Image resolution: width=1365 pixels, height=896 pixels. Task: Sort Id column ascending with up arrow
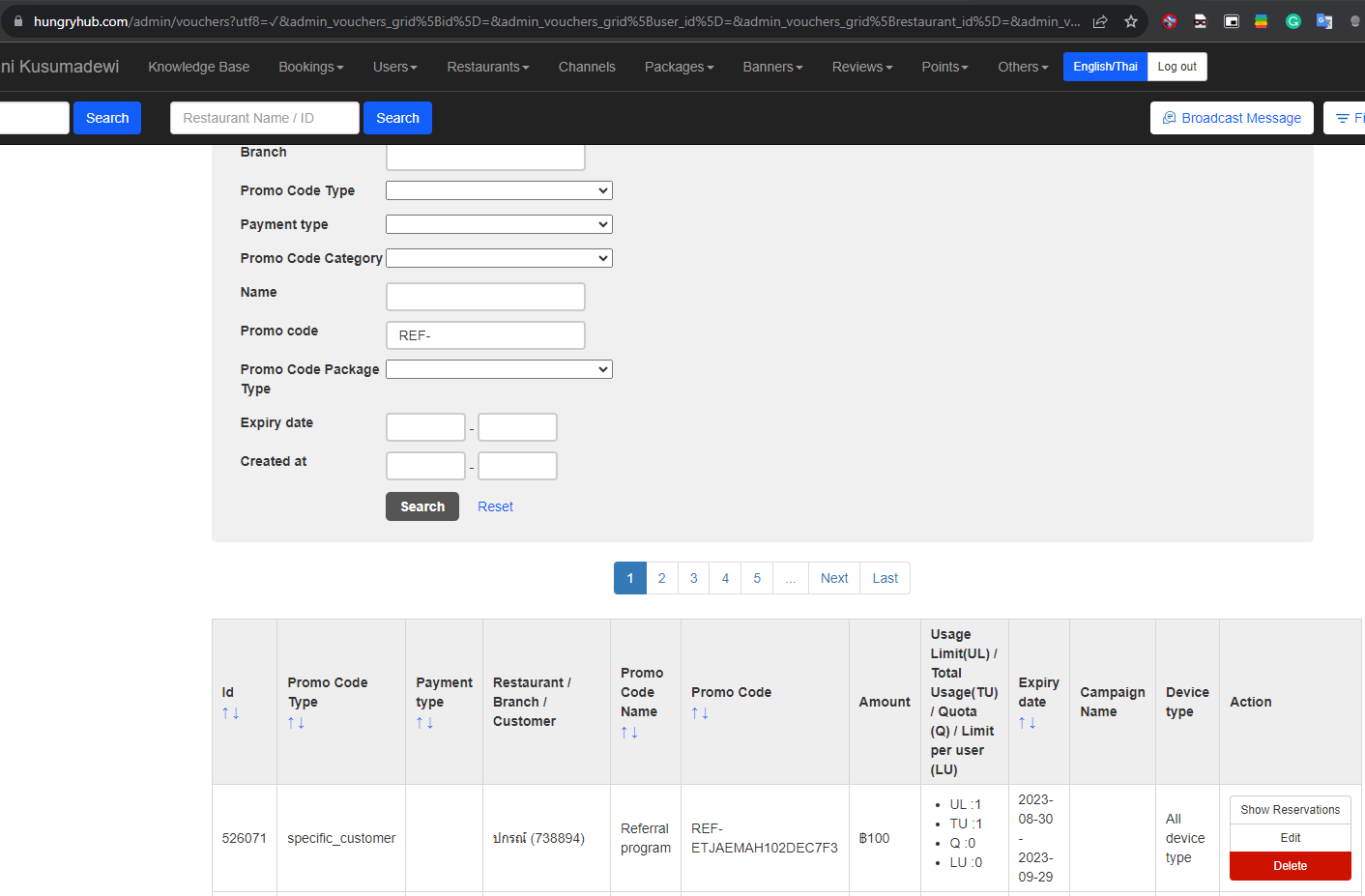coord(225,713)
